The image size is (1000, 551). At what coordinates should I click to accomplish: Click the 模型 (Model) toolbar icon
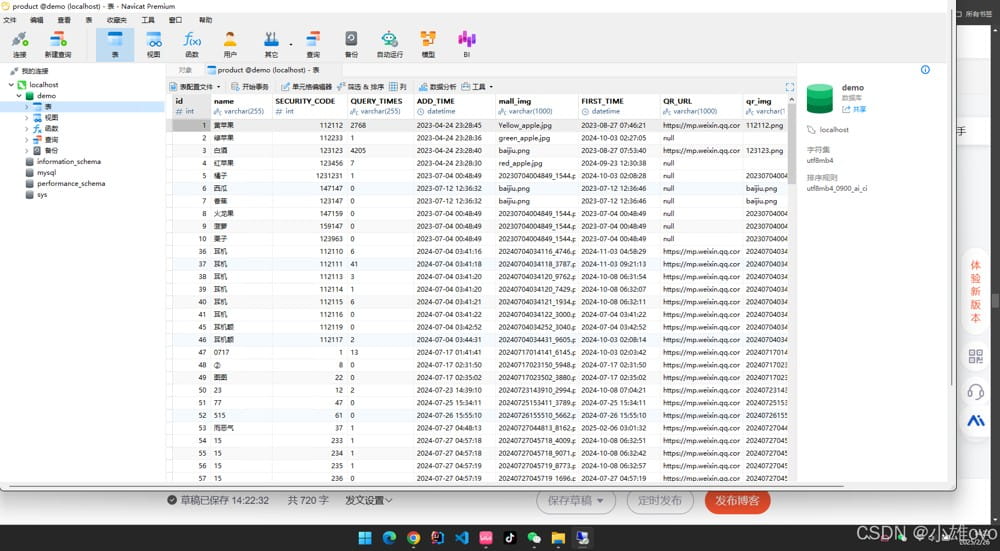click(428, 43)
